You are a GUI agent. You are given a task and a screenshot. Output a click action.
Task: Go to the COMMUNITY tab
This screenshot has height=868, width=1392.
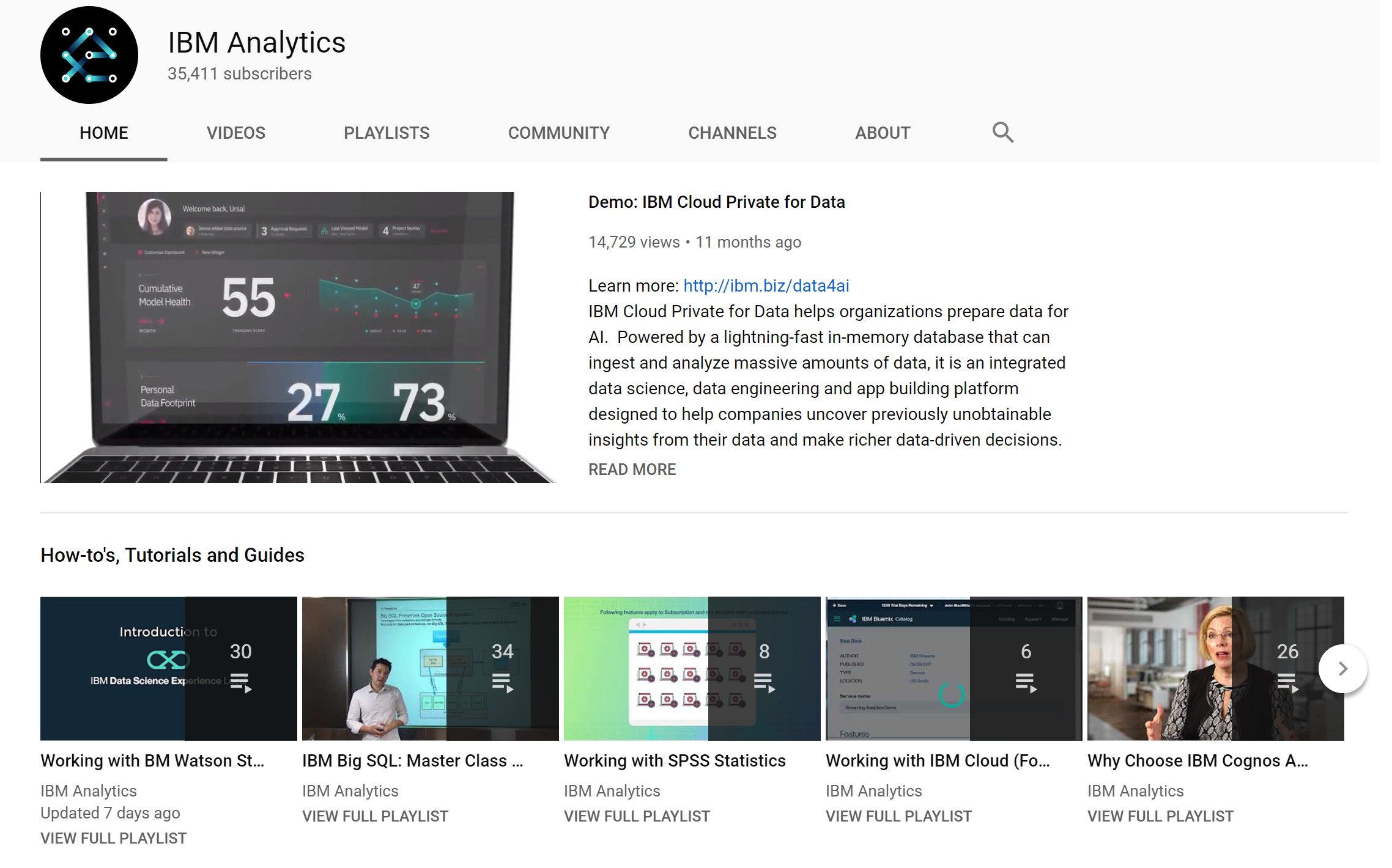pos(558,133)
